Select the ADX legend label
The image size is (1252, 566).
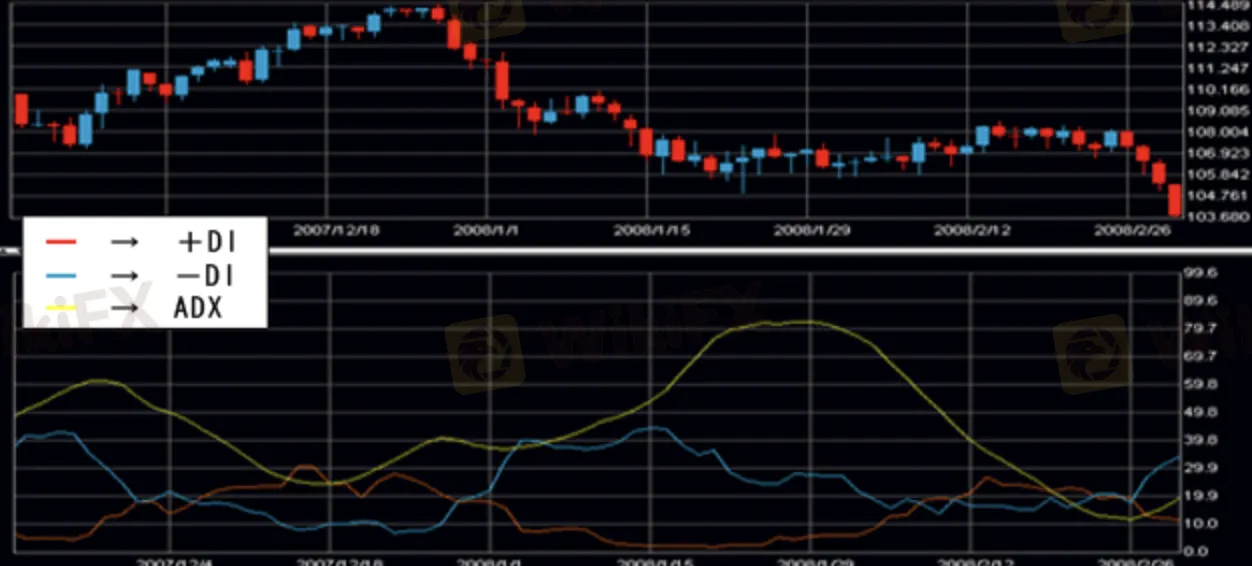(x=198, y=308)
